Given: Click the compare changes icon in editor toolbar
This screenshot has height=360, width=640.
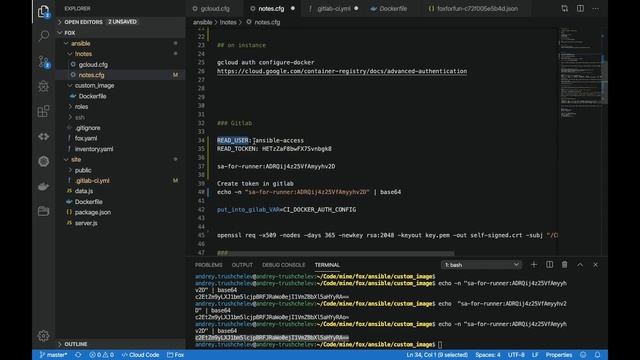Looking at the screenshot, I should [x=564, y=8].
